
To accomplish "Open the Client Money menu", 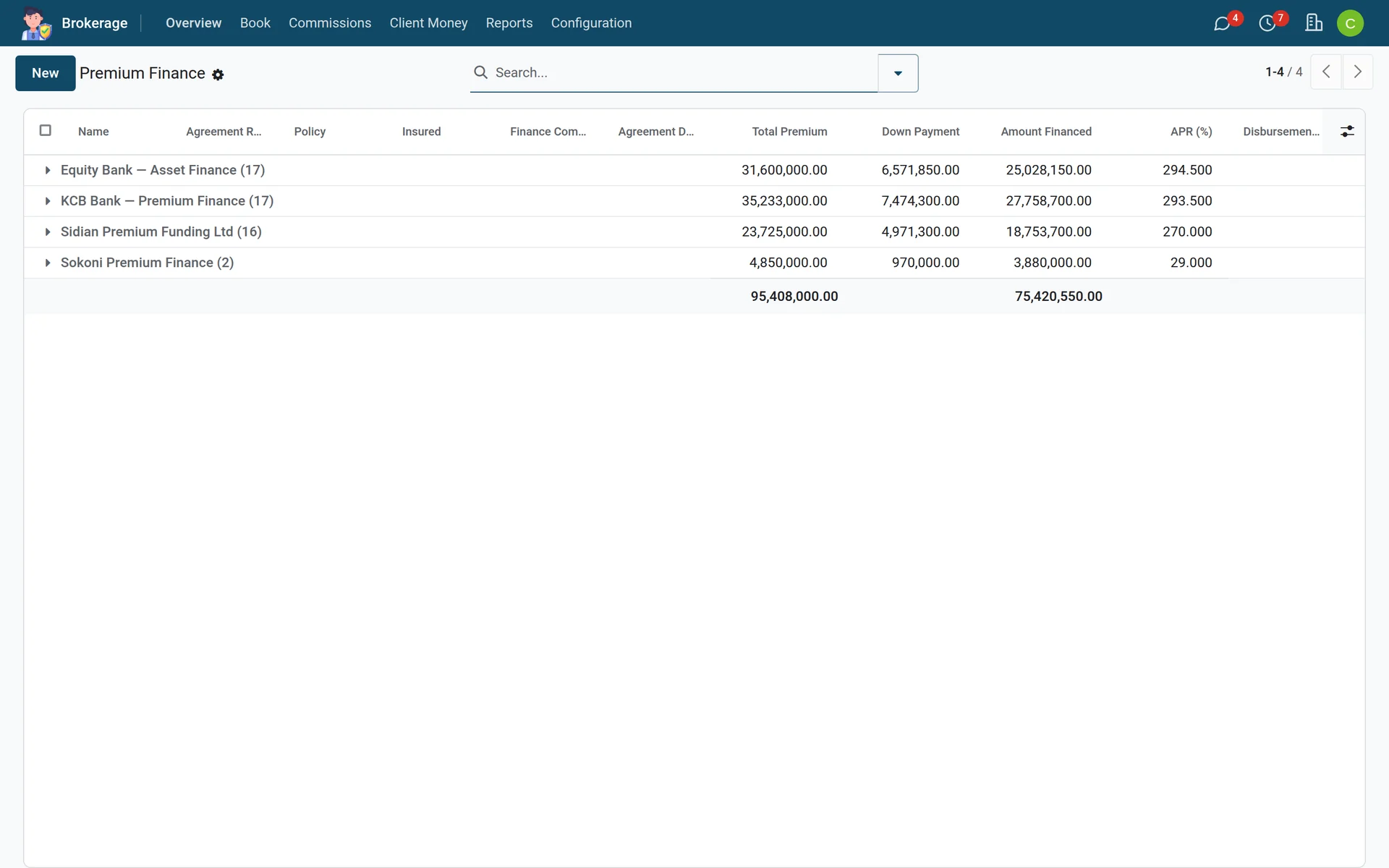I will (428, 23).
